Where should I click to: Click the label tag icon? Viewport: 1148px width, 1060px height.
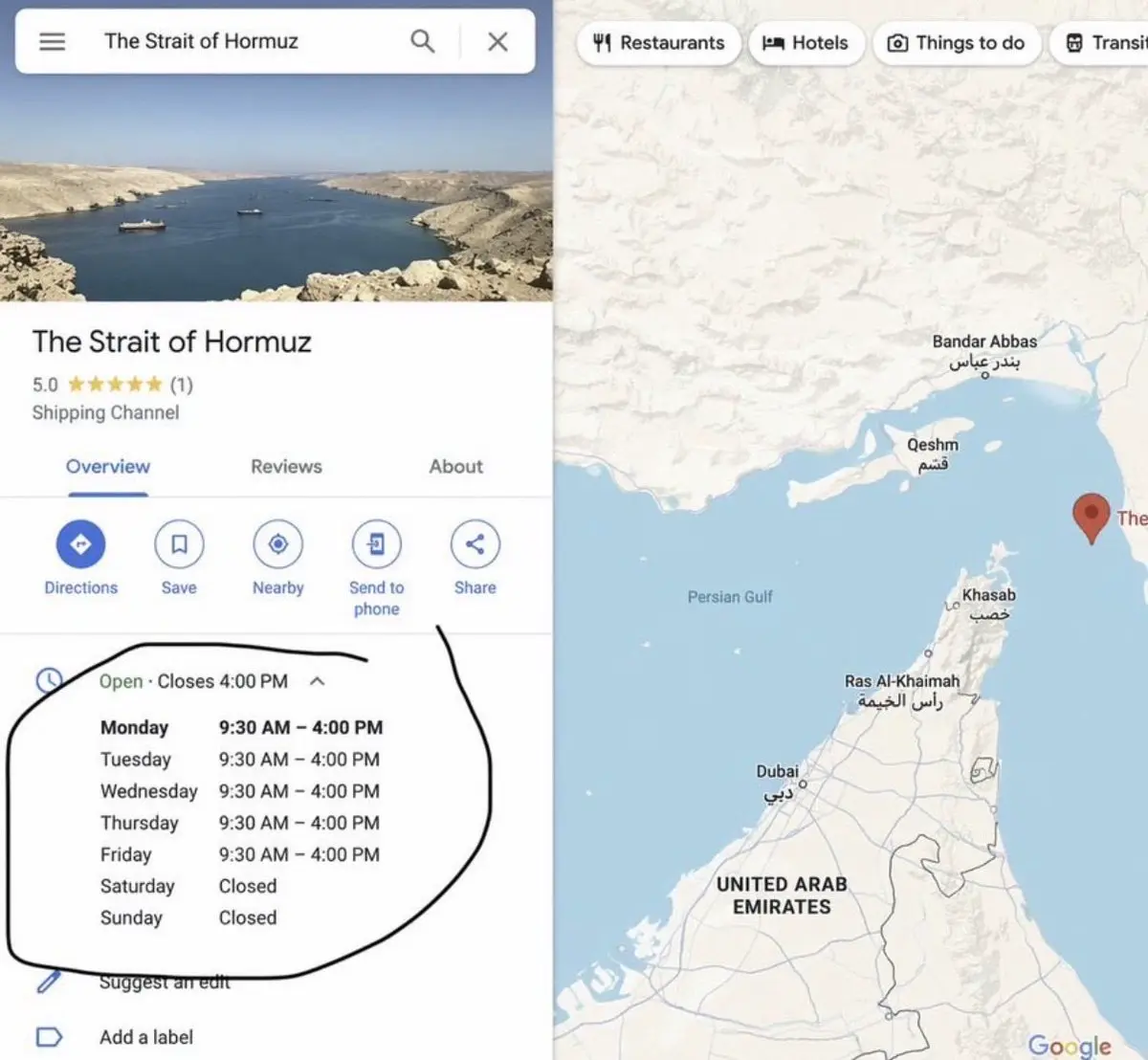pos(49,1037)
